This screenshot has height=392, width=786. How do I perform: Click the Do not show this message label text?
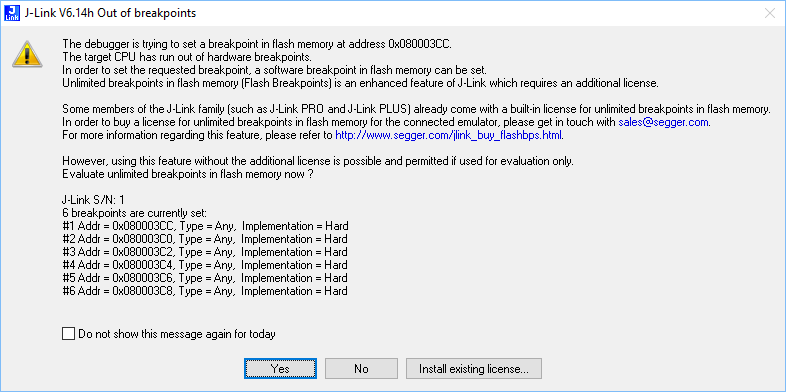coord(177,333)
